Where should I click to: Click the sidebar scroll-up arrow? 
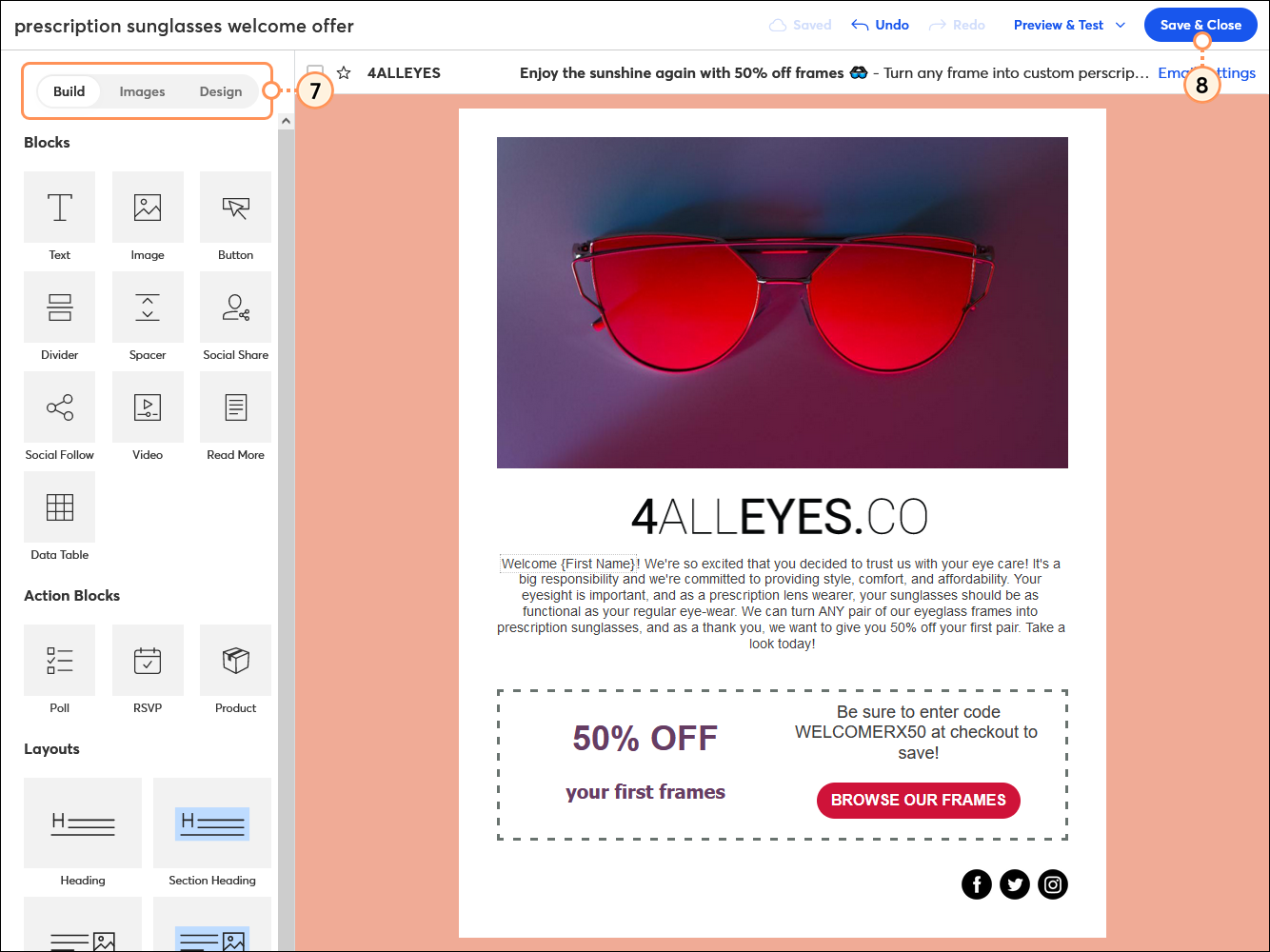pos(286,122)
